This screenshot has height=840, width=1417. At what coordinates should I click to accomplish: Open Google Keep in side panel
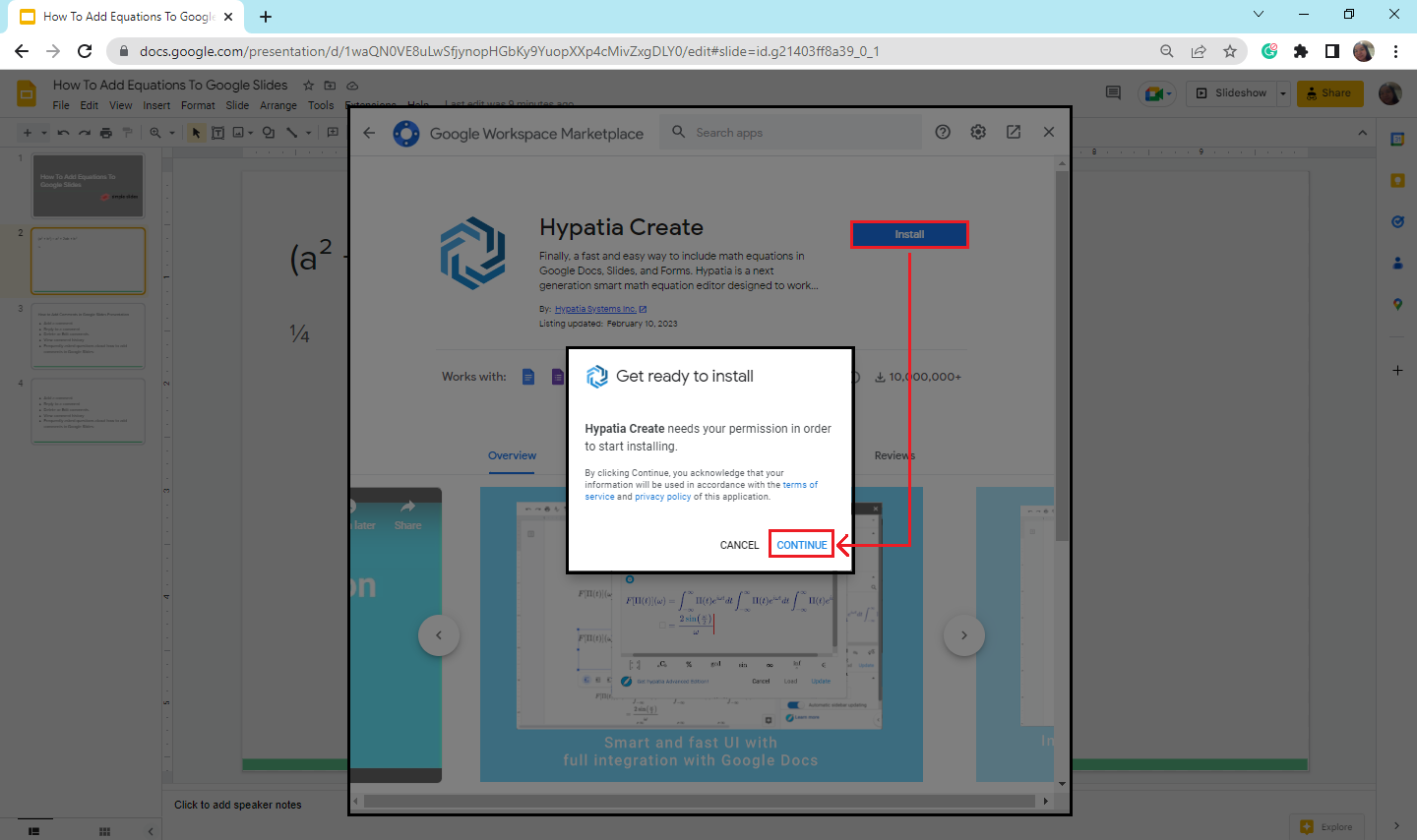(1397, 180)
